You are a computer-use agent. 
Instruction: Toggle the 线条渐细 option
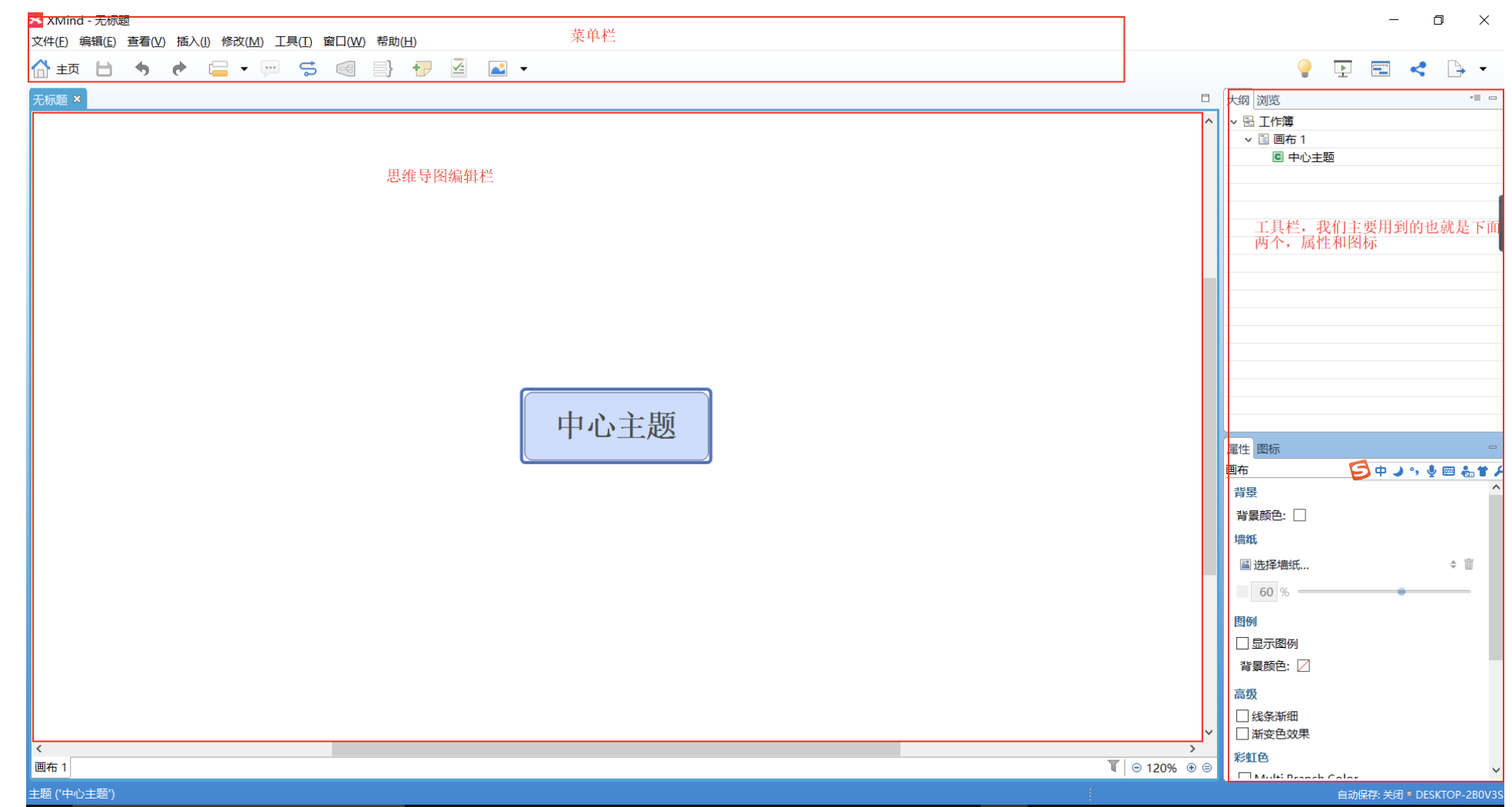tap(1242, 716)
